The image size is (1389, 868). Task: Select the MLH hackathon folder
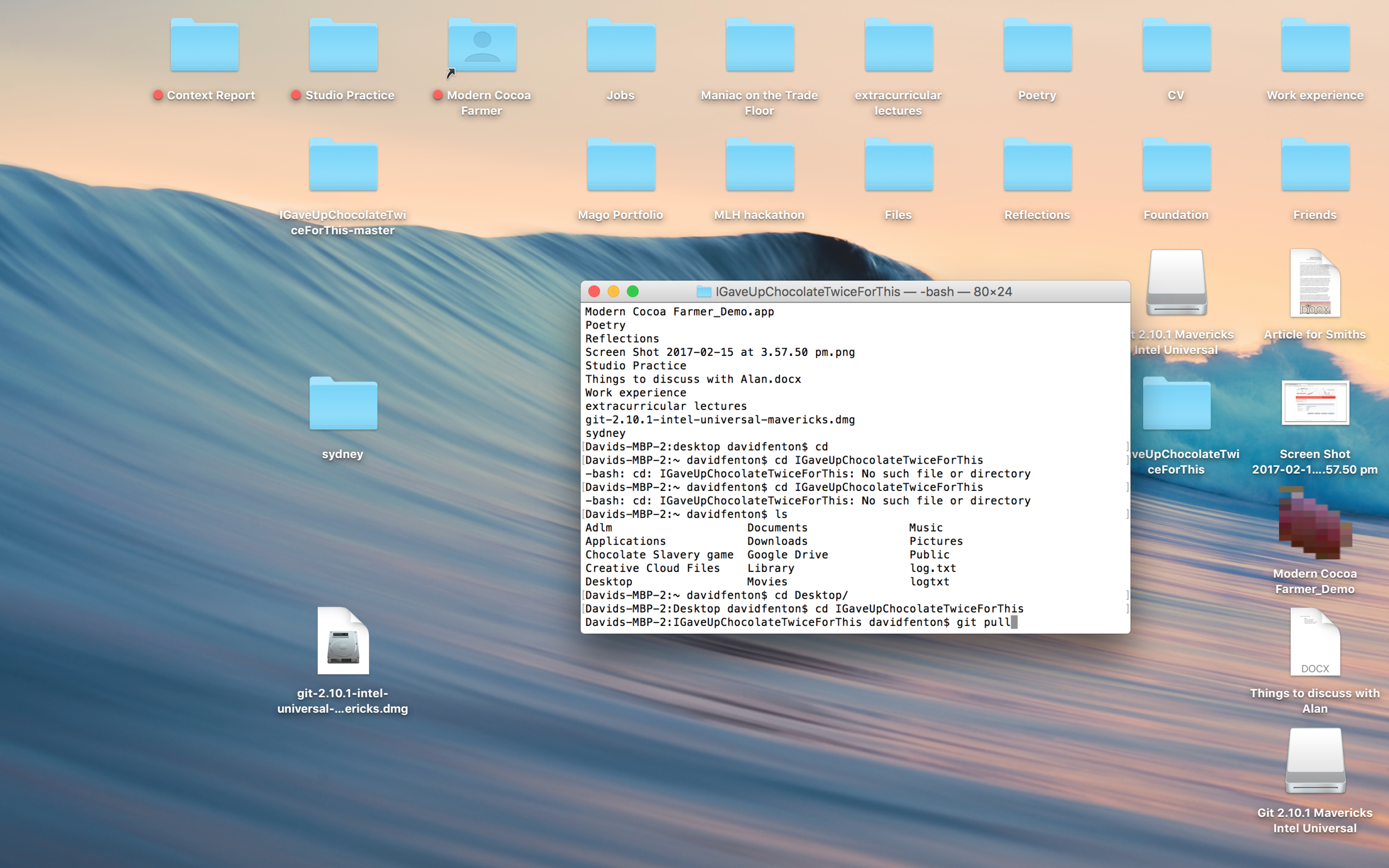[759, 165]
